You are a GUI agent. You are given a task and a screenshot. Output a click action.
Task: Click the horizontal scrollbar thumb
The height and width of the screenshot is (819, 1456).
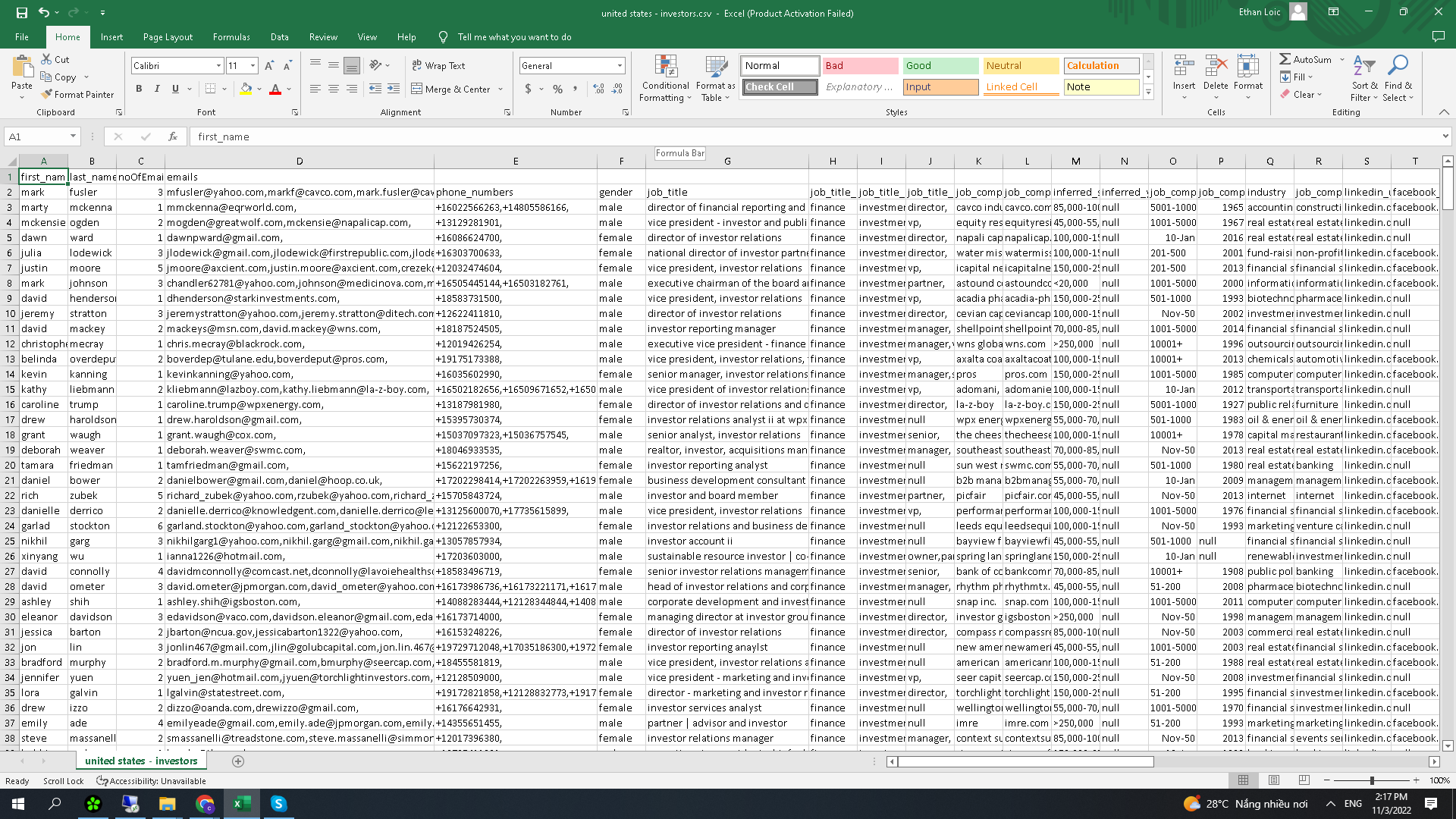tap(1025, 761)
